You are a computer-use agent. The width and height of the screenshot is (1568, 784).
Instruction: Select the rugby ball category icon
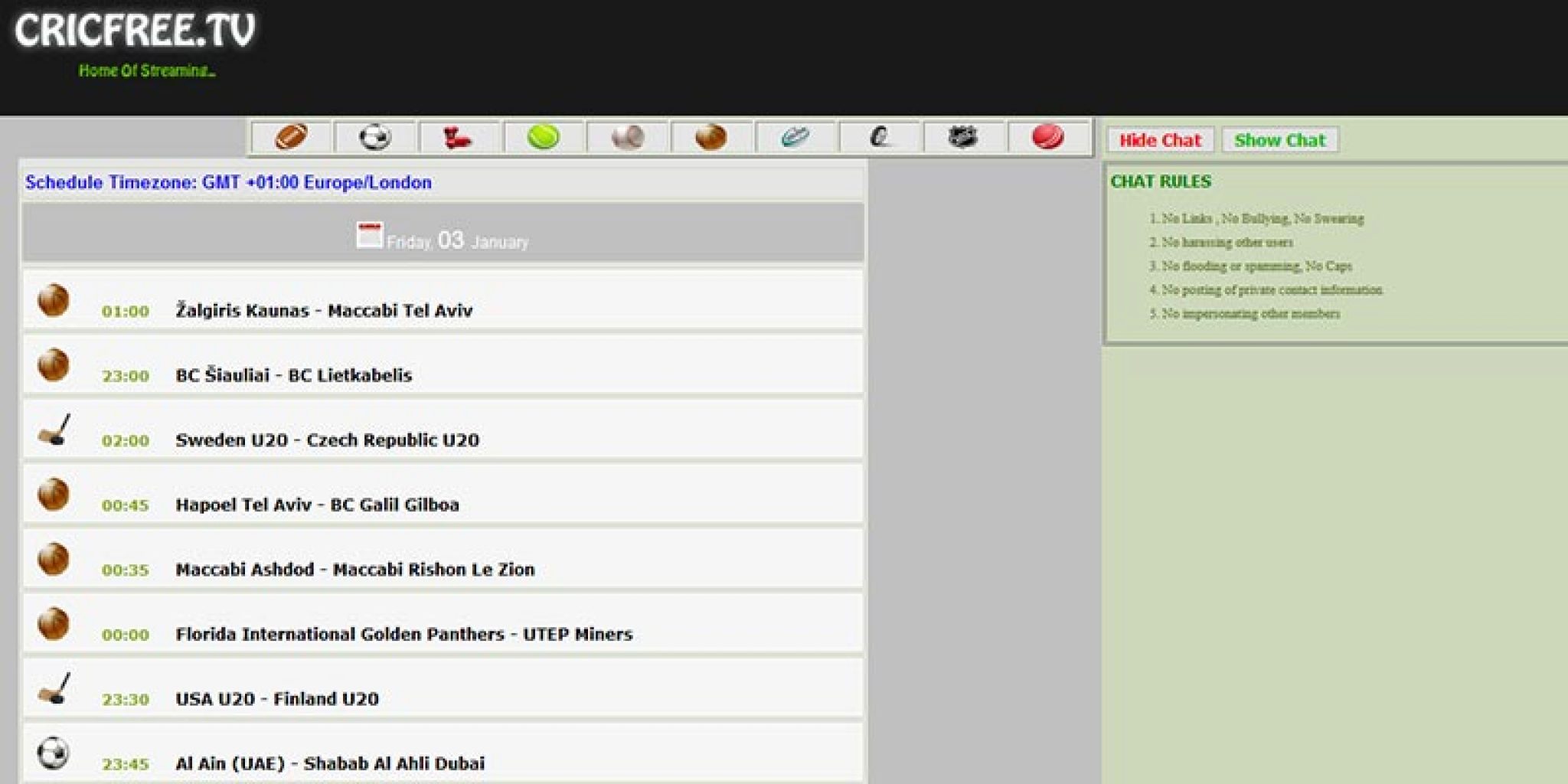[795, 138]
